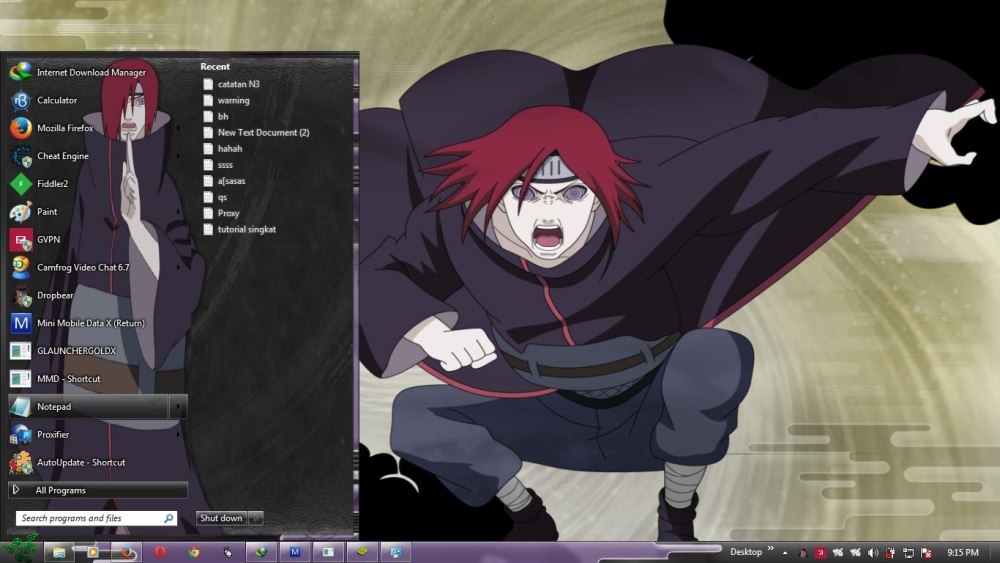Expand Notepad recent files arrow
The height and width of the screenshot is (563, 1000).
pos(178,407)
